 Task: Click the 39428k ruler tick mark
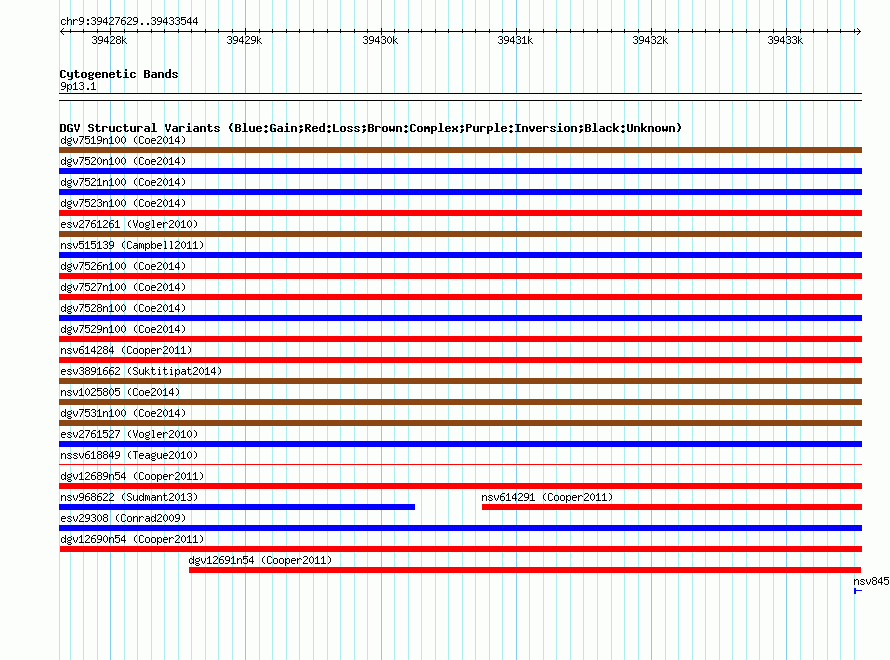(x=110, y=31)
